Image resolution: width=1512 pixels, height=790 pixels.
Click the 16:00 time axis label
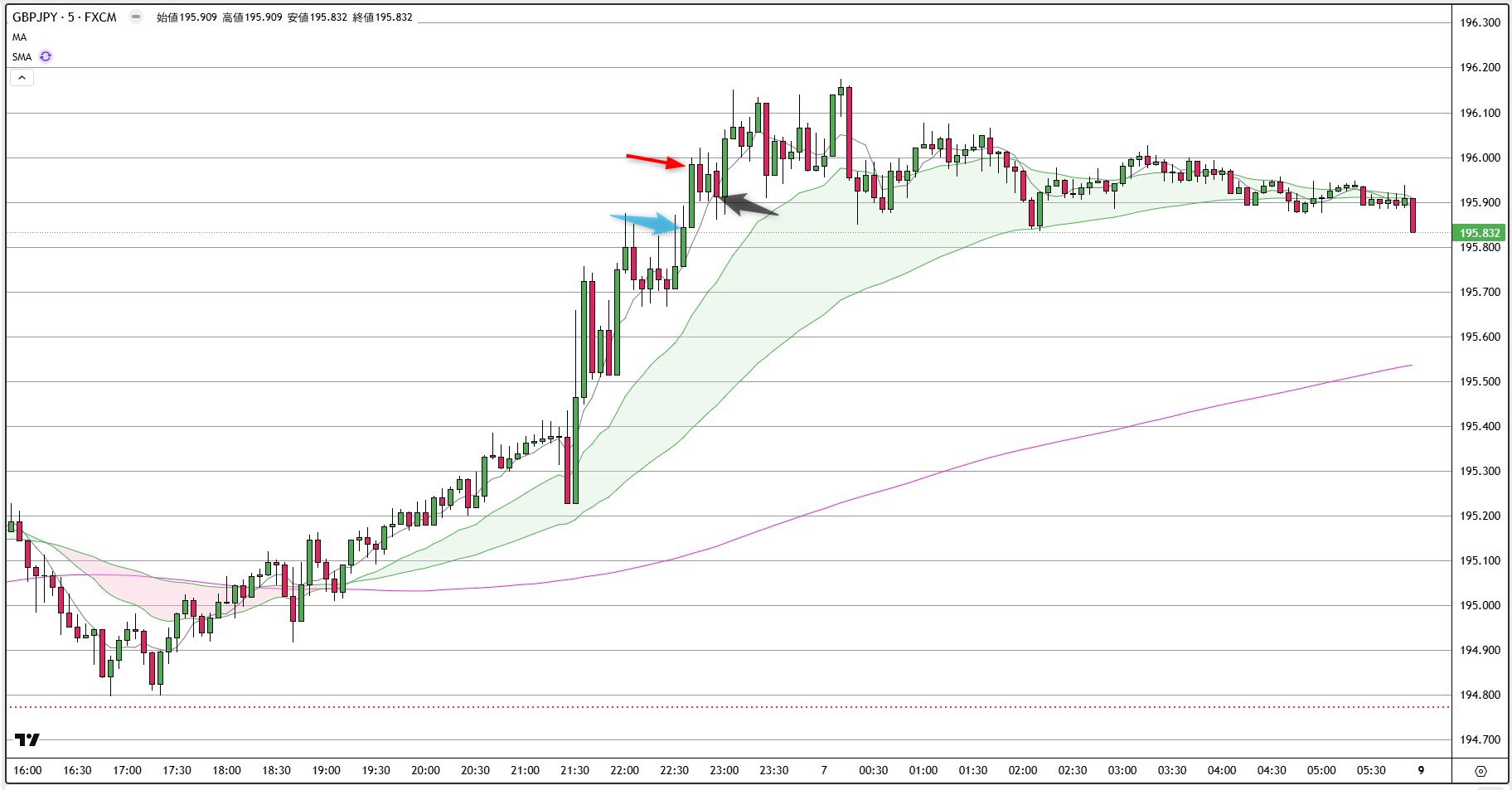(27, 770)
